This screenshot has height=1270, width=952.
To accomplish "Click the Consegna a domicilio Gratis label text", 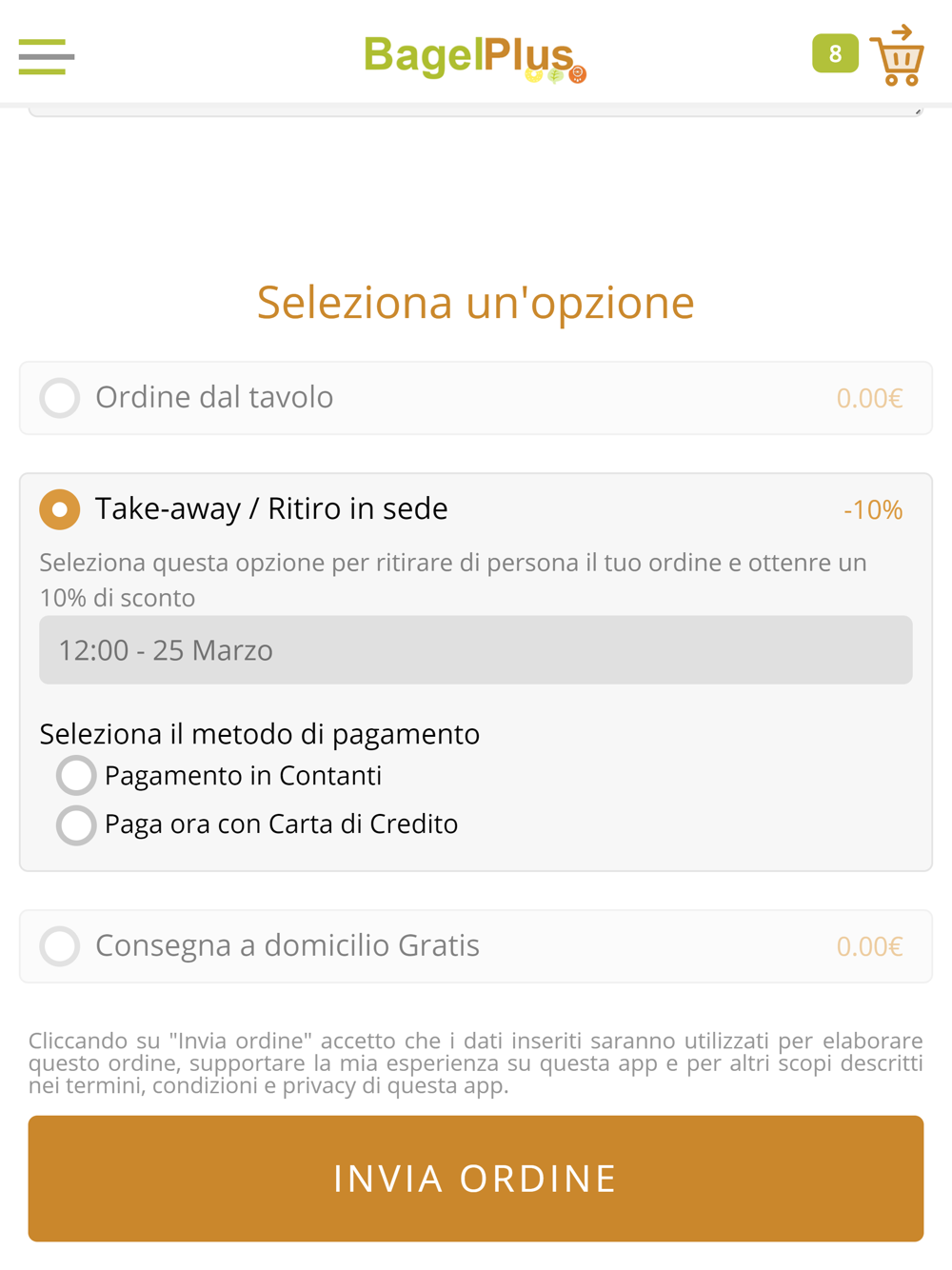I will tap(288, 945).
